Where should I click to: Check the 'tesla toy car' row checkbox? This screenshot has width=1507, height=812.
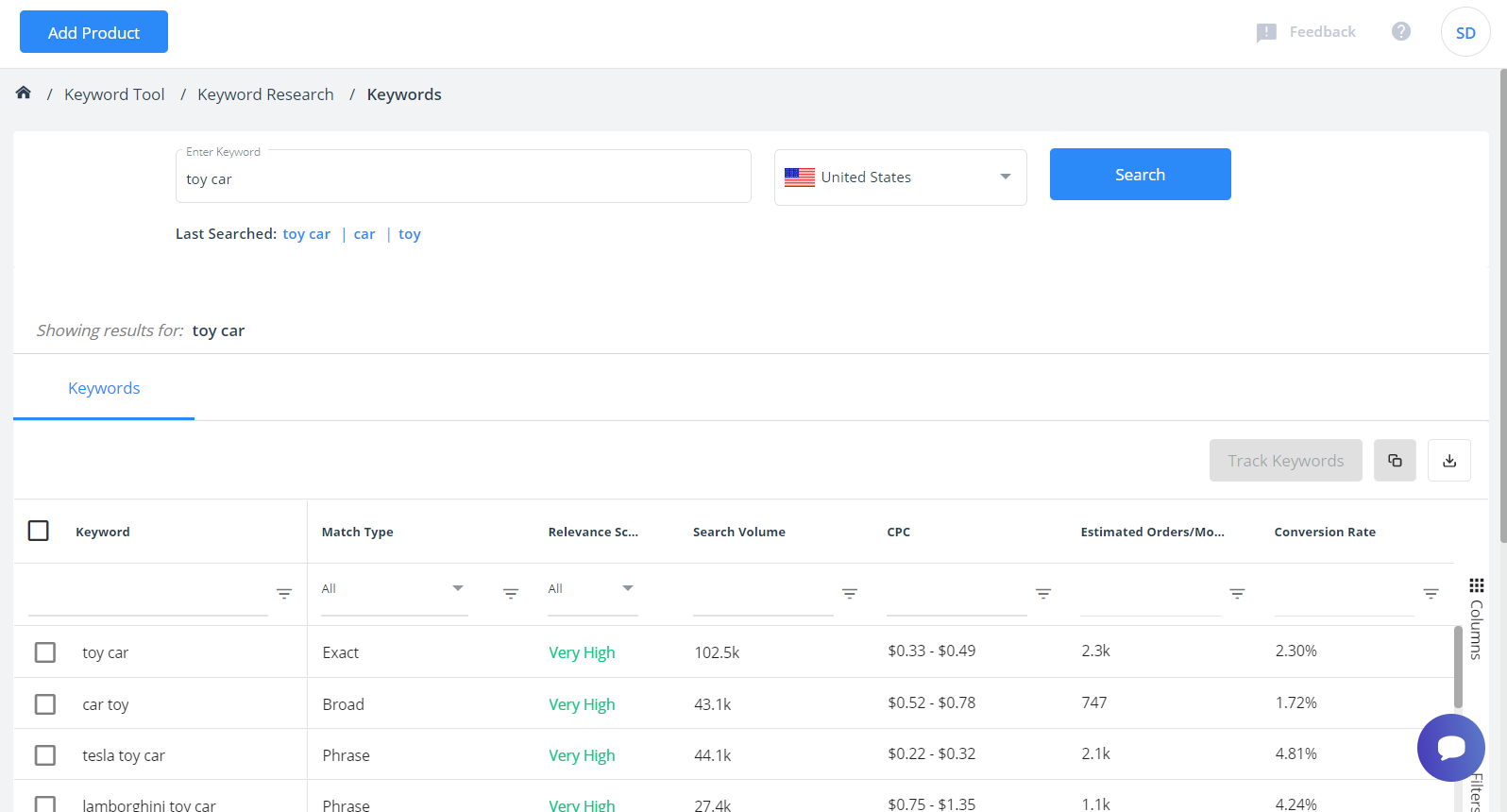pyautogui.click(x=45, y=755)
